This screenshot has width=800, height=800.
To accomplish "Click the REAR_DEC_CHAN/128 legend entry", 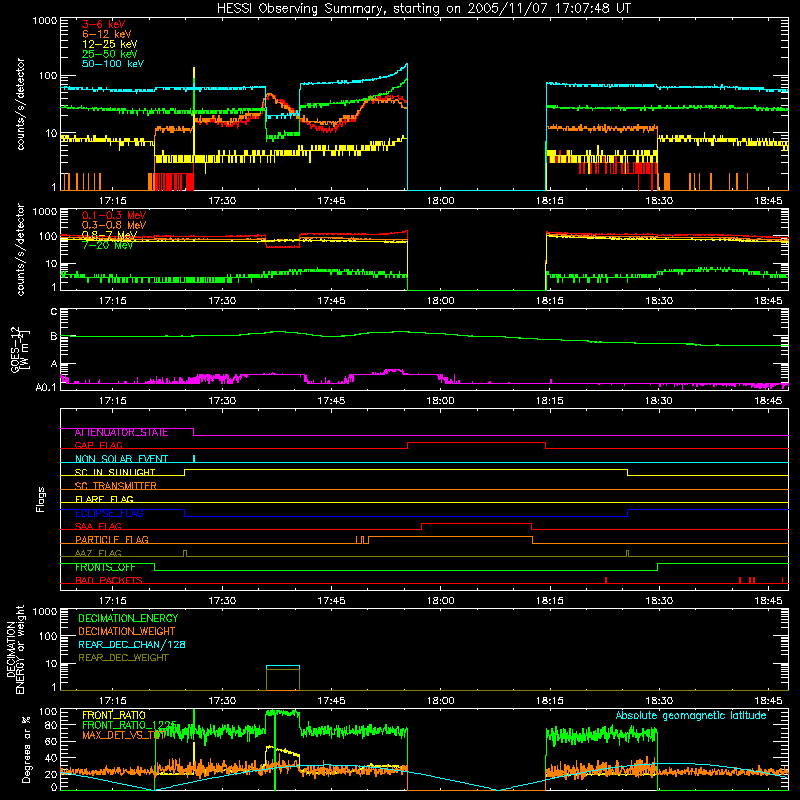I will 132,645.
